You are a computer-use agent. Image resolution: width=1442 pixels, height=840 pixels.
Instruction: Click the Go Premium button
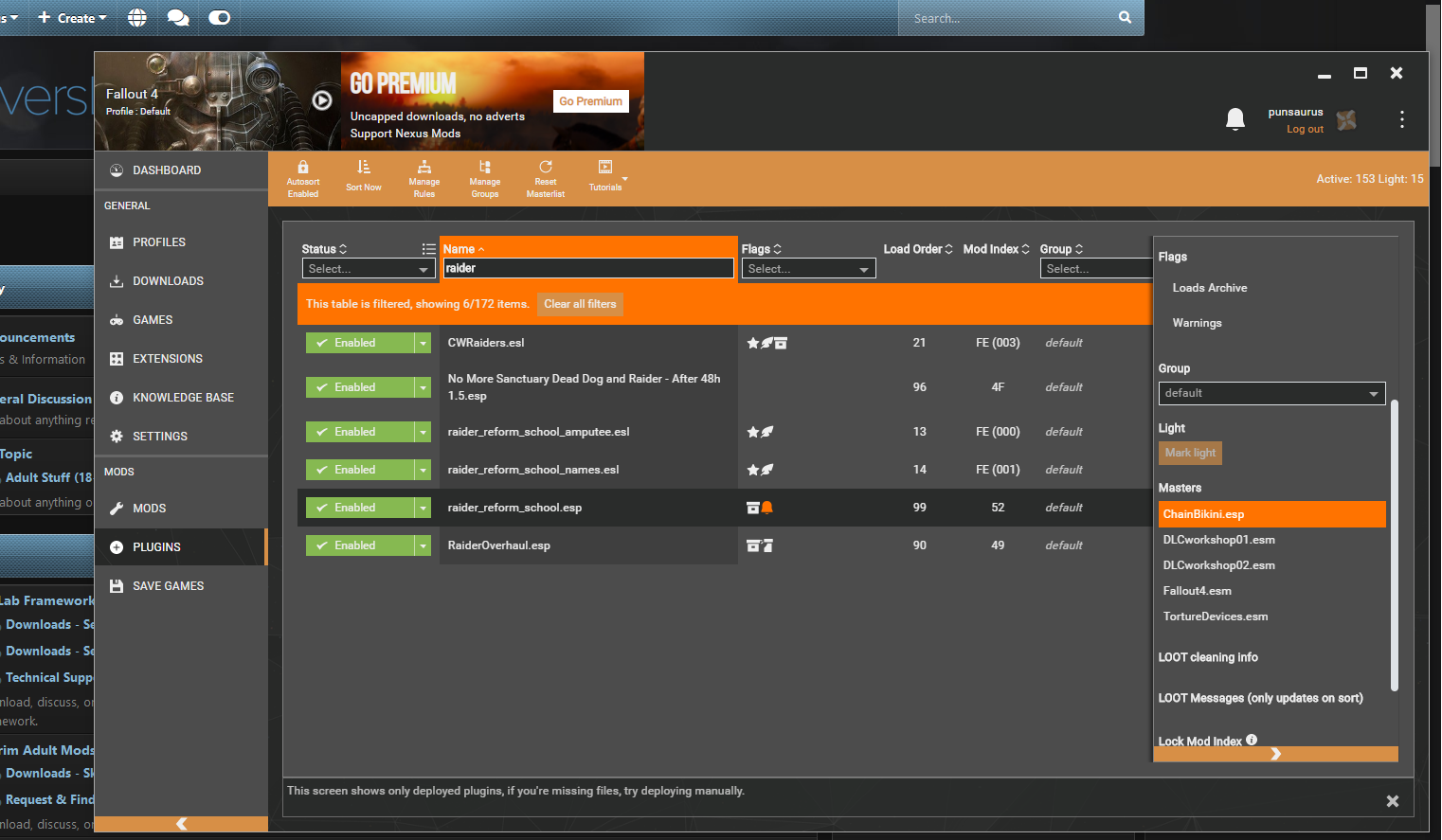coord(591,101)
